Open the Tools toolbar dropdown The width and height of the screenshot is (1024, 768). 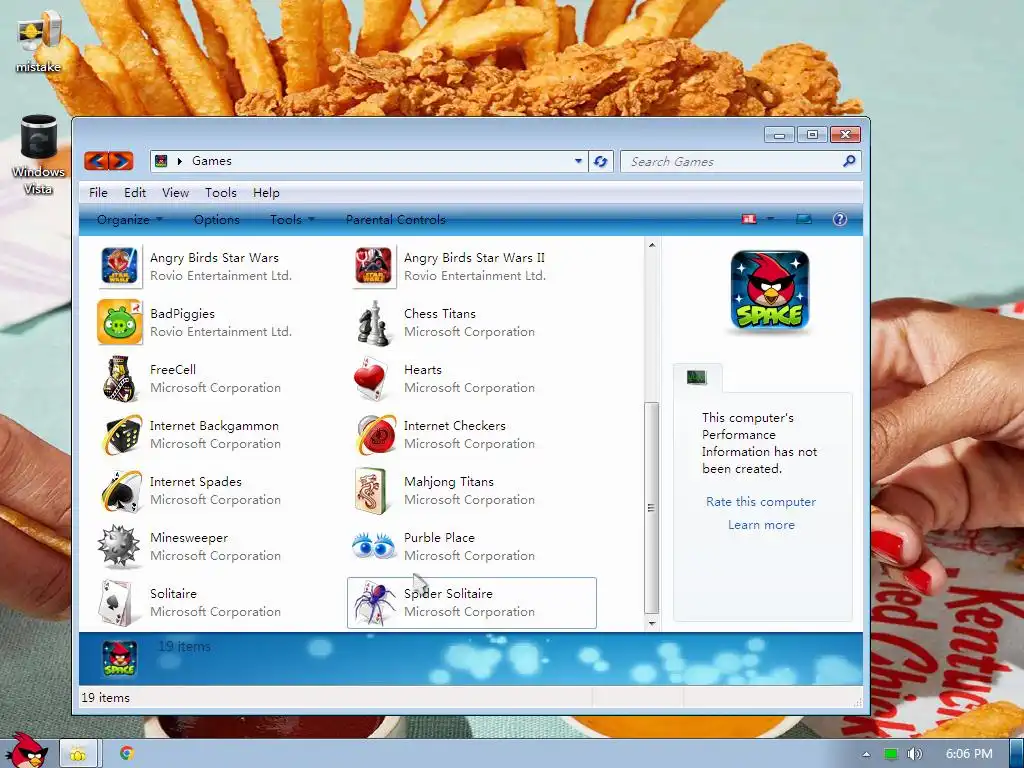tap(292, 219)
